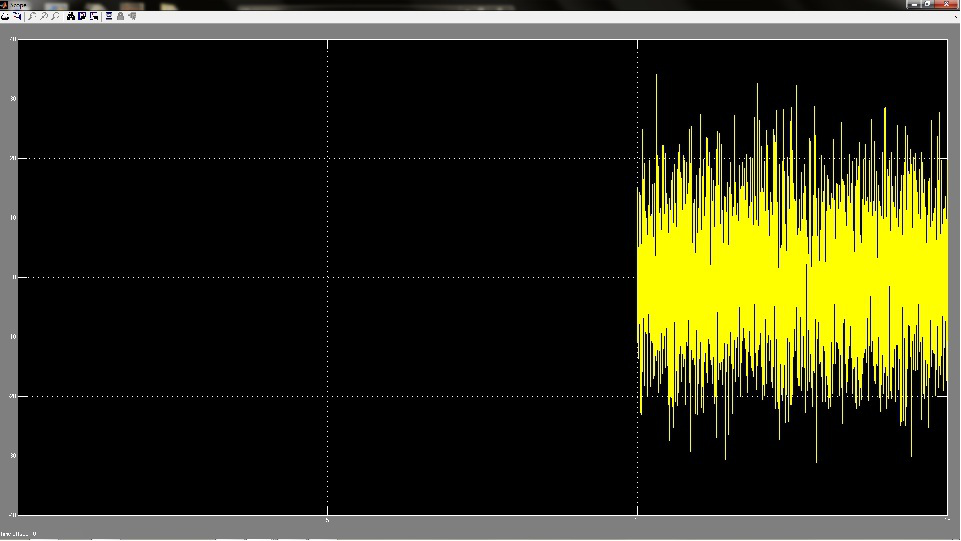This screenshot has width=961, height=541.
Task: Autoscale the plot with the binoculars icon
Action: pos(71,16)
